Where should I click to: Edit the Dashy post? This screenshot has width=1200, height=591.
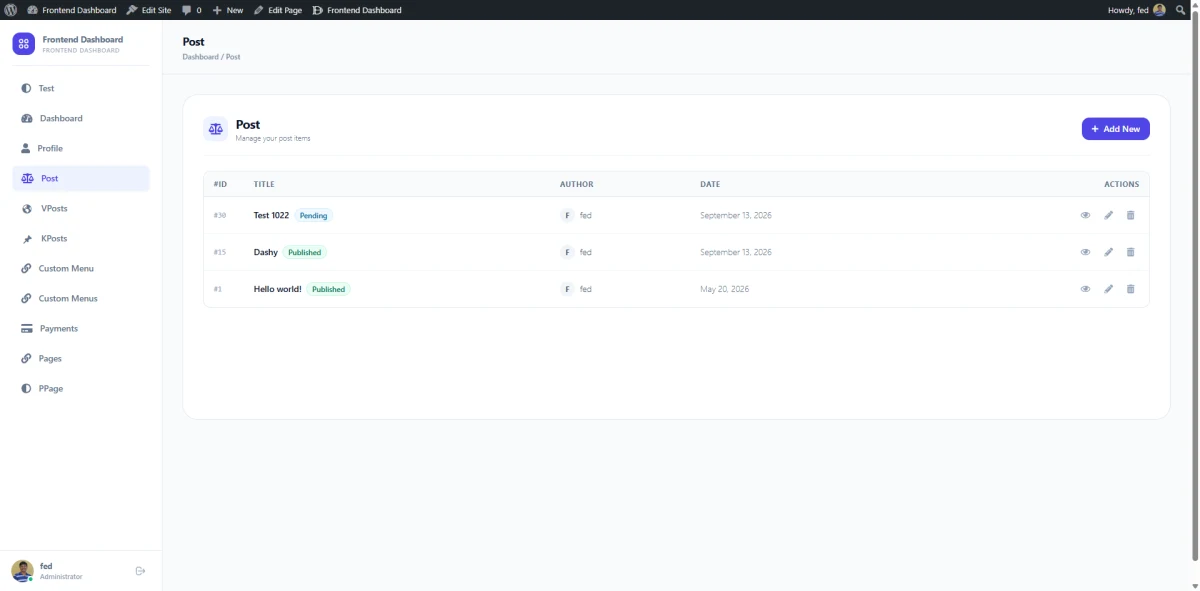pos(1108,252)
